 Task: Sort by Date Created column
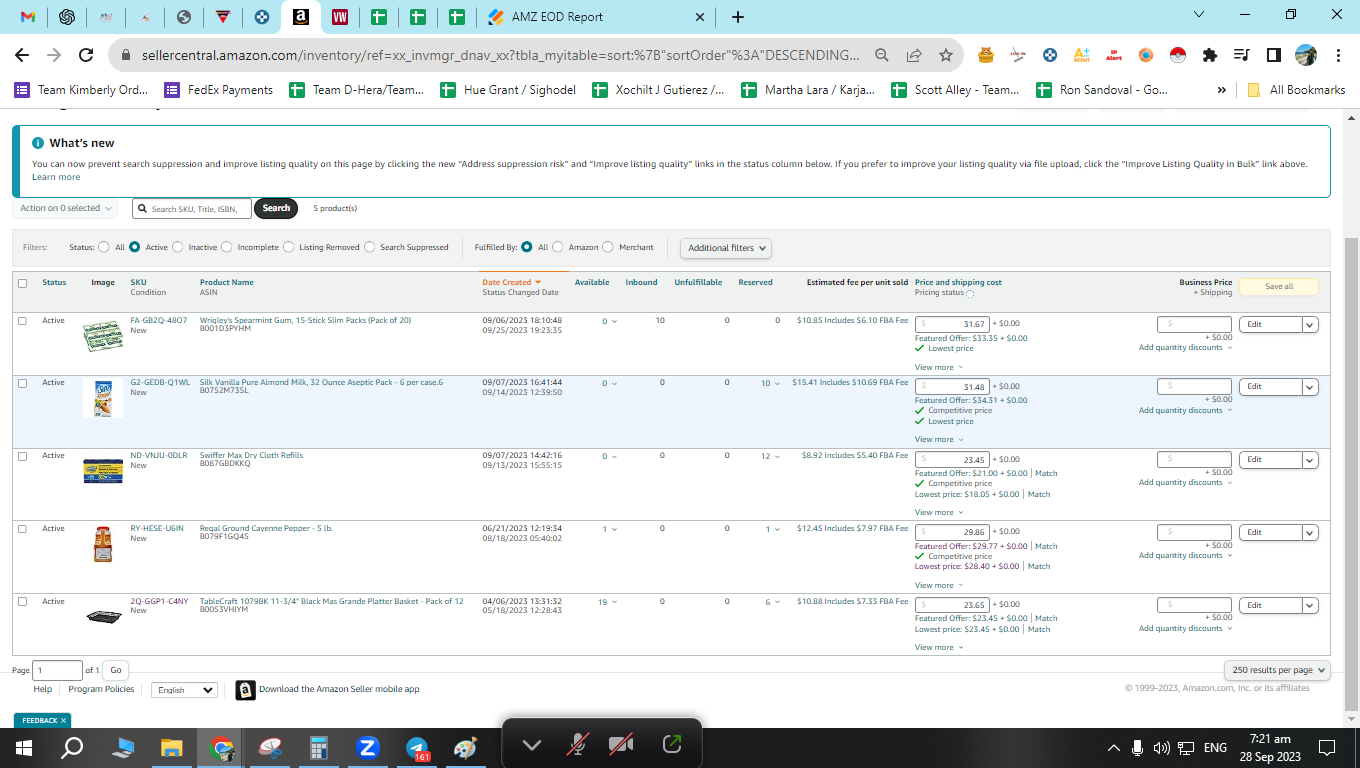(x=511, y=282)
